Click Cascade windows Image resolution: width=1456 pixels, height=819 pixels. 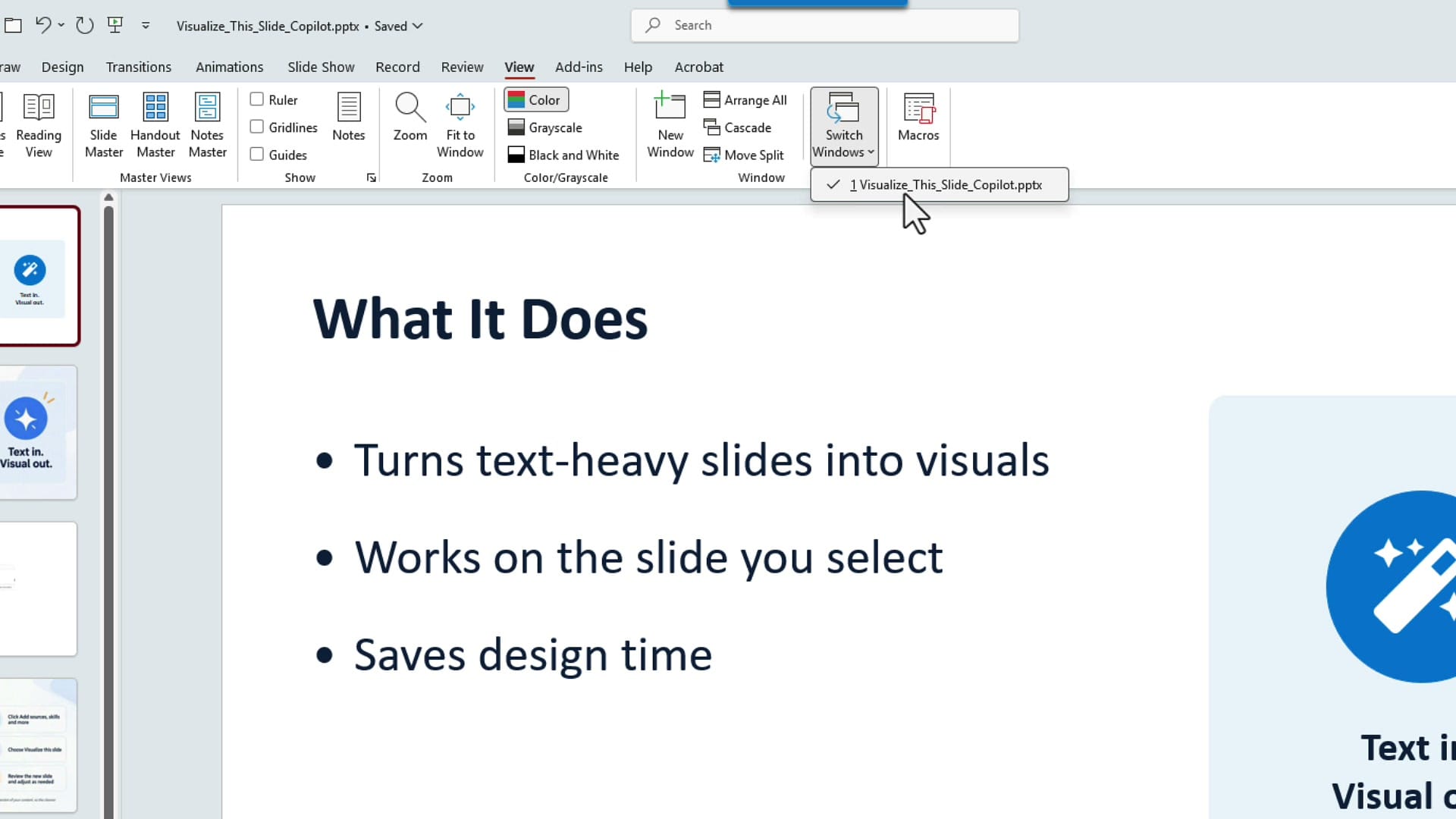[x=738, y=127]
